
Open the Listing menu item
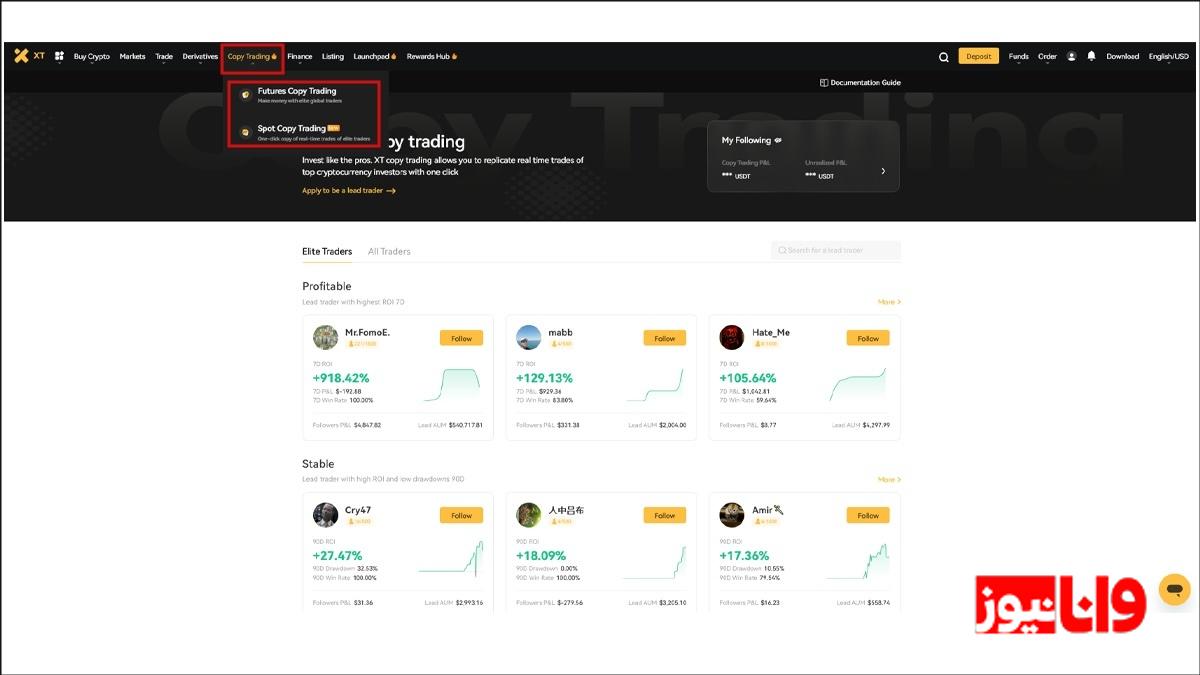(333, 56)
